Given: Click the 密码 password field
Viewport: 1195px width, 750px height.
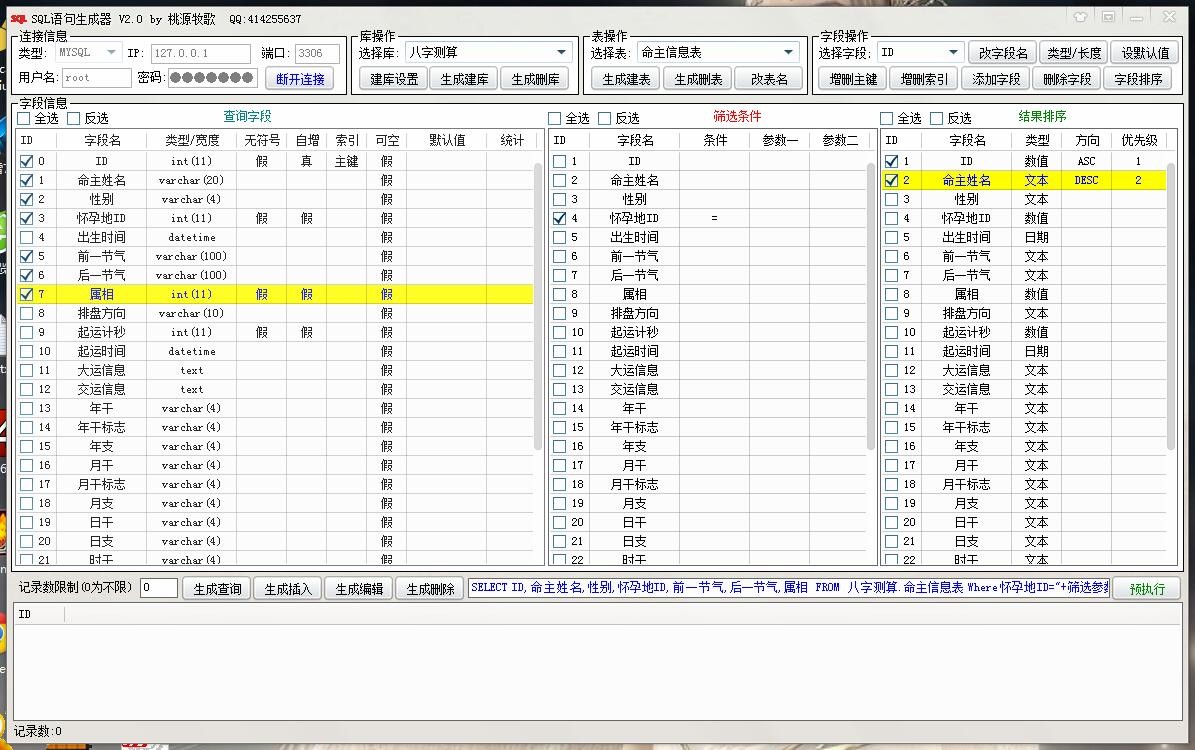Looking at the screenshot, I should [x=213, y=78].
